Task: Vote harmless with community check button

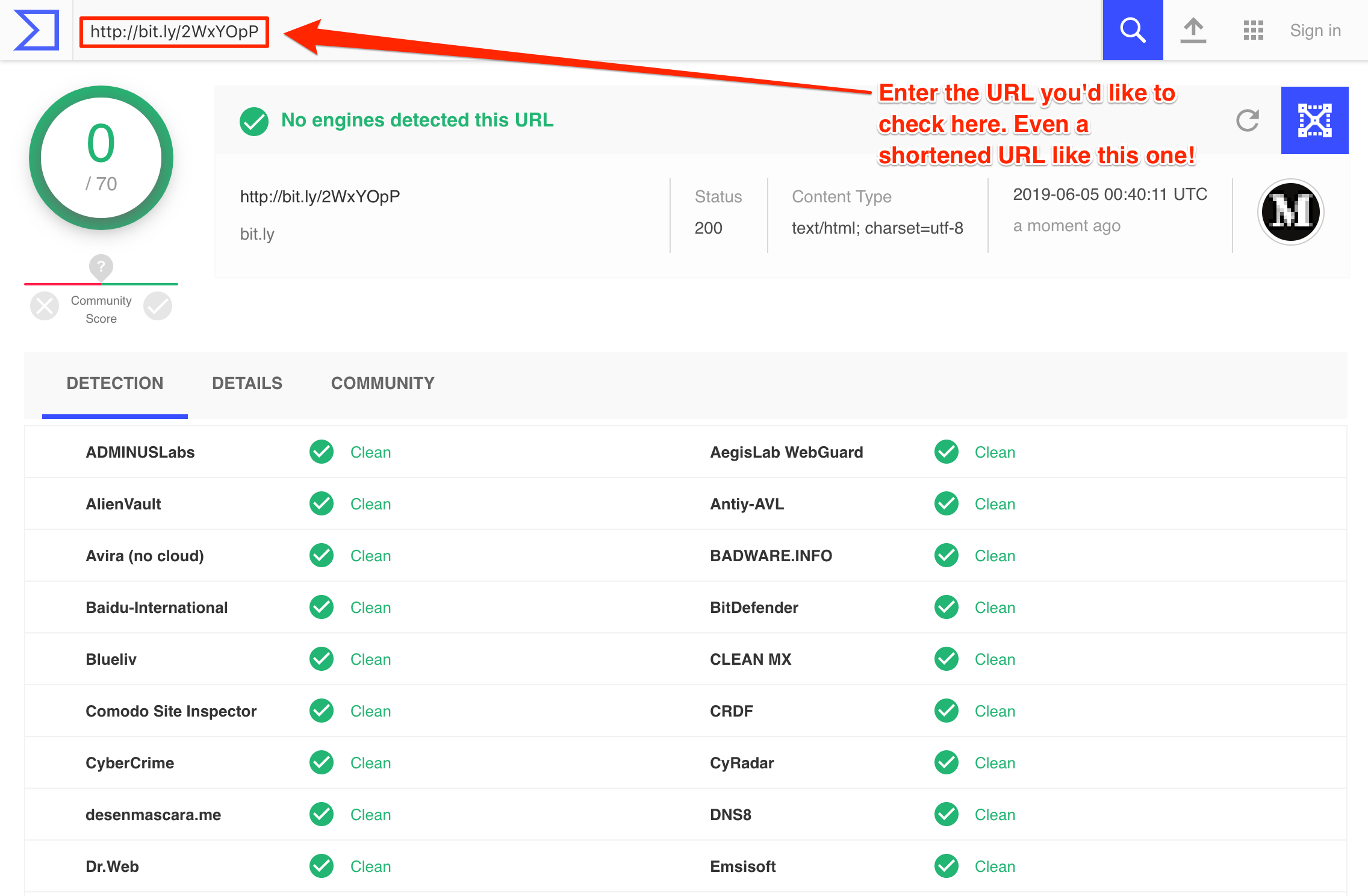Action: [x=158, y=306]
